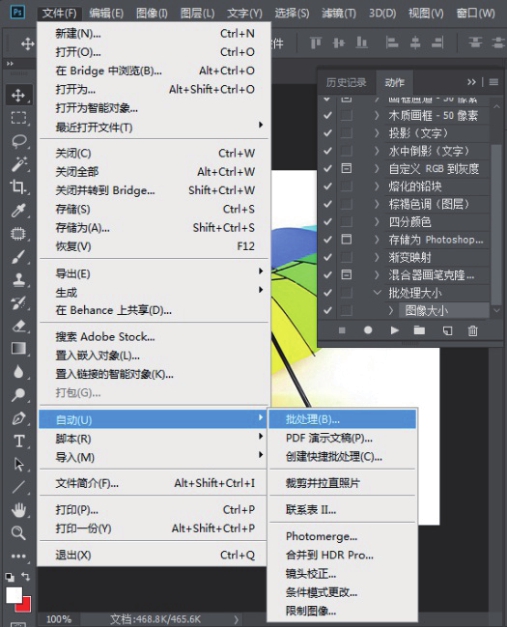Choose 批处理(B)... from the submenu

(x=343, y=419)
